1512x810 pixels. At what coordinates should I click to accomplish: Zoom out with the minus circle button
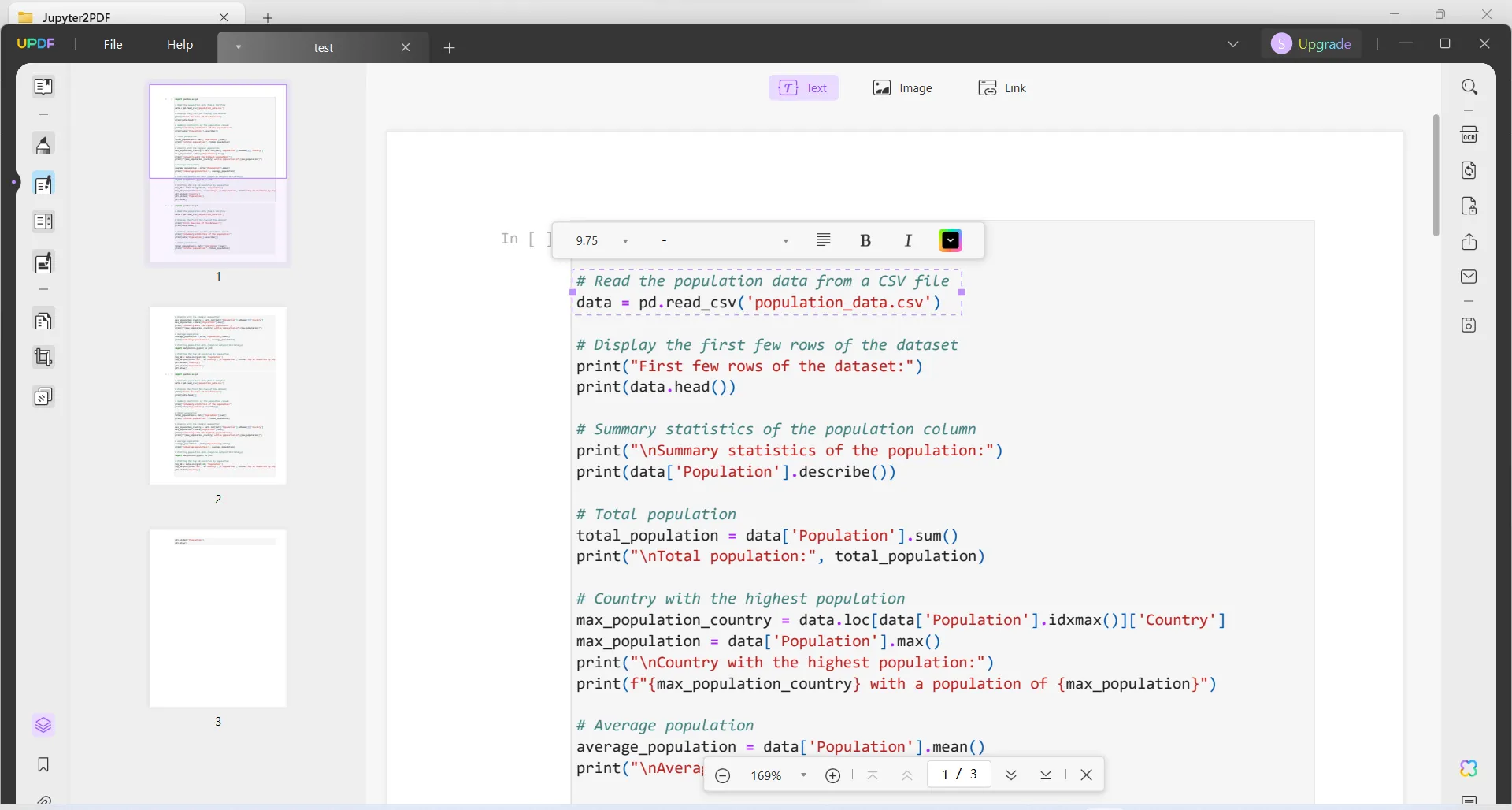723,776
